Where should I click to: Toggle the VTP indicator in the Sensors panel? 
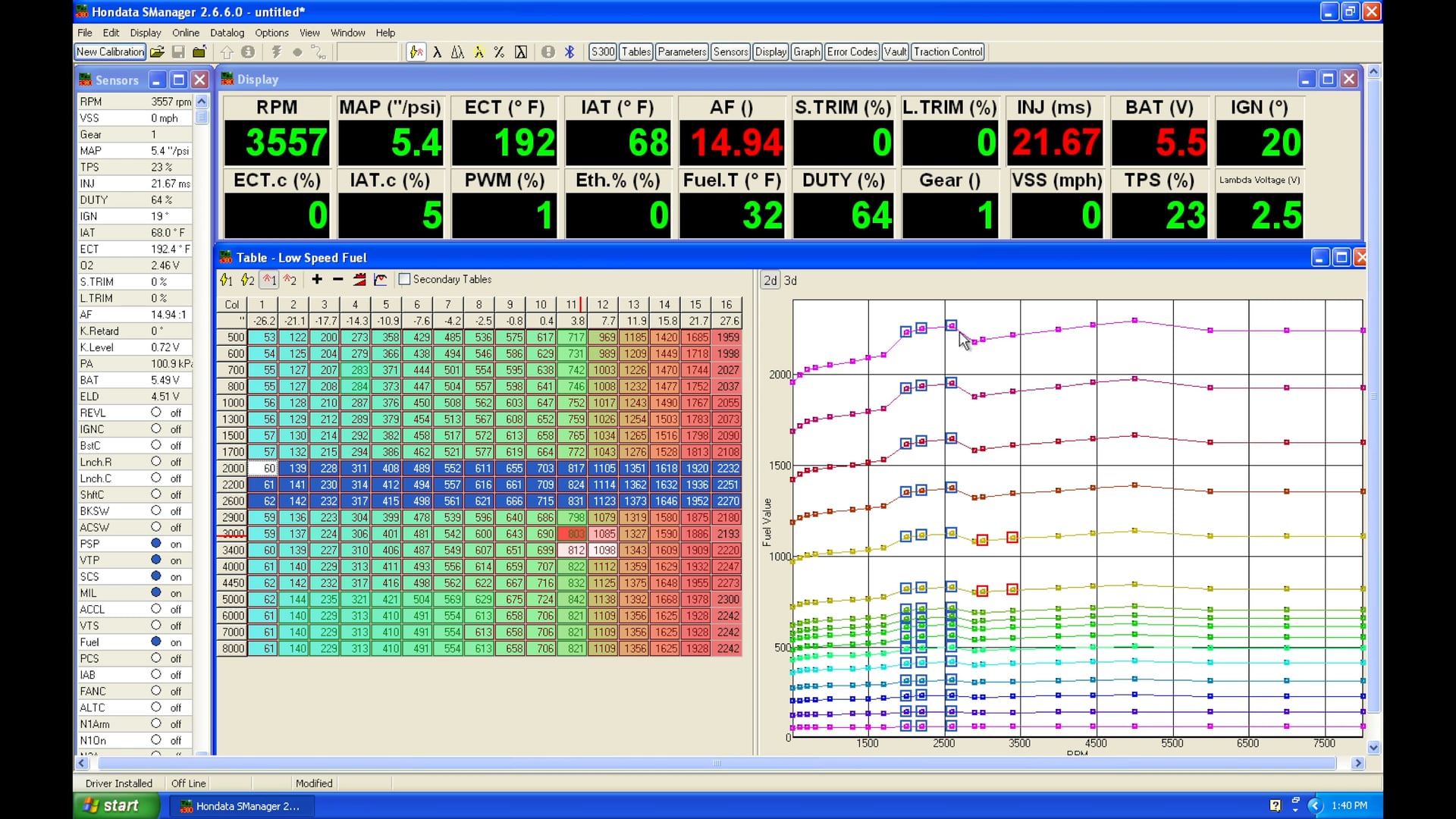[157, 560]
